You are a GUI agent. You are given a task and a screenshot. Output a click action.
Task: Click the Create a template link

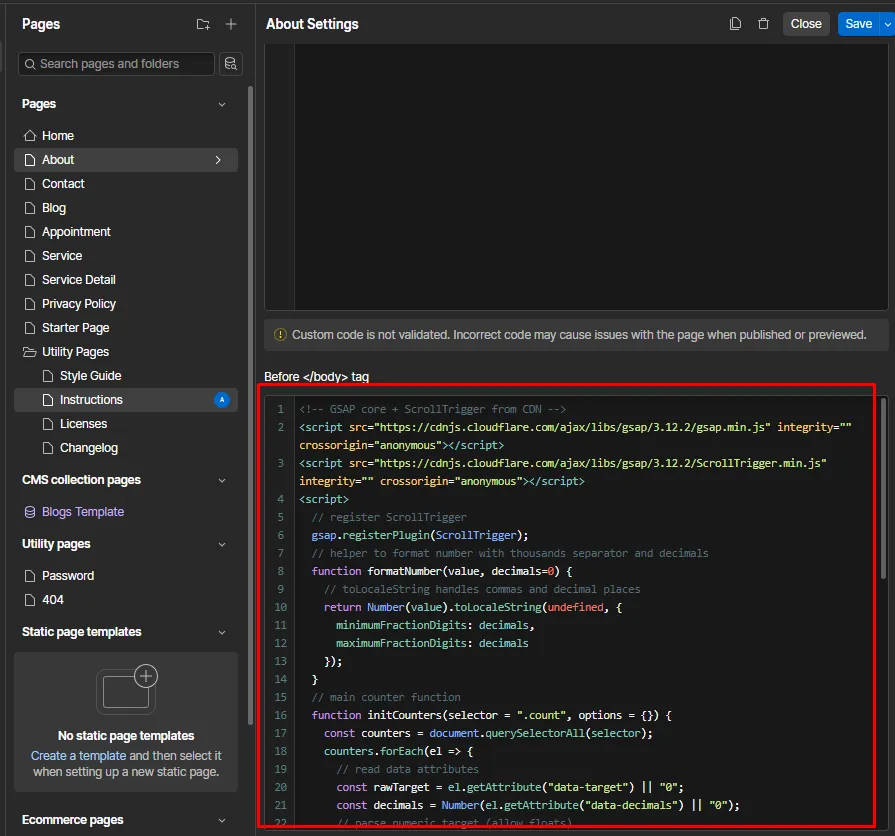[78, 756]
